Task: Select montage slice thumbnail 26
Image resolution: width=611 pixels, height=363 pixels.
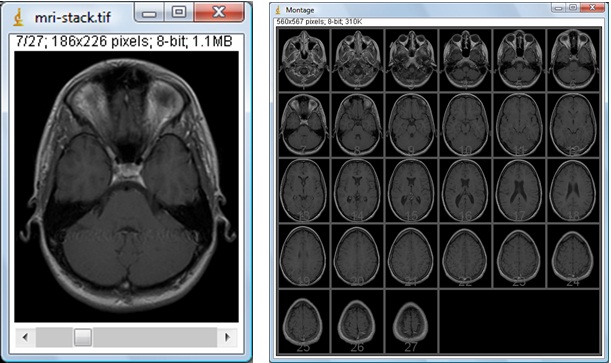Action: coord(358,321)
